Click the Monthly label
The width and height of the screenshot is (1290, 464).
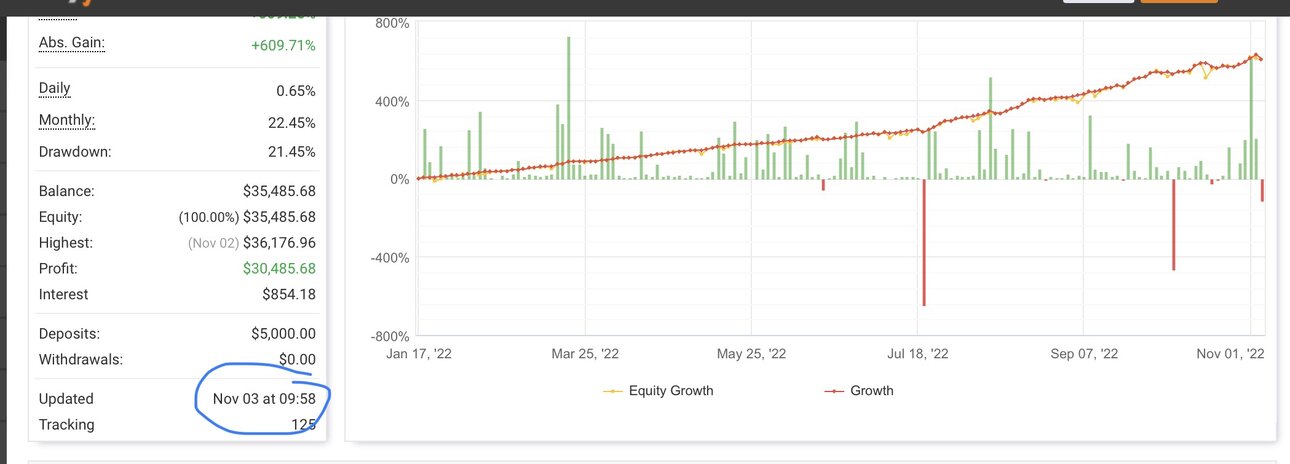tap(67, 120)
